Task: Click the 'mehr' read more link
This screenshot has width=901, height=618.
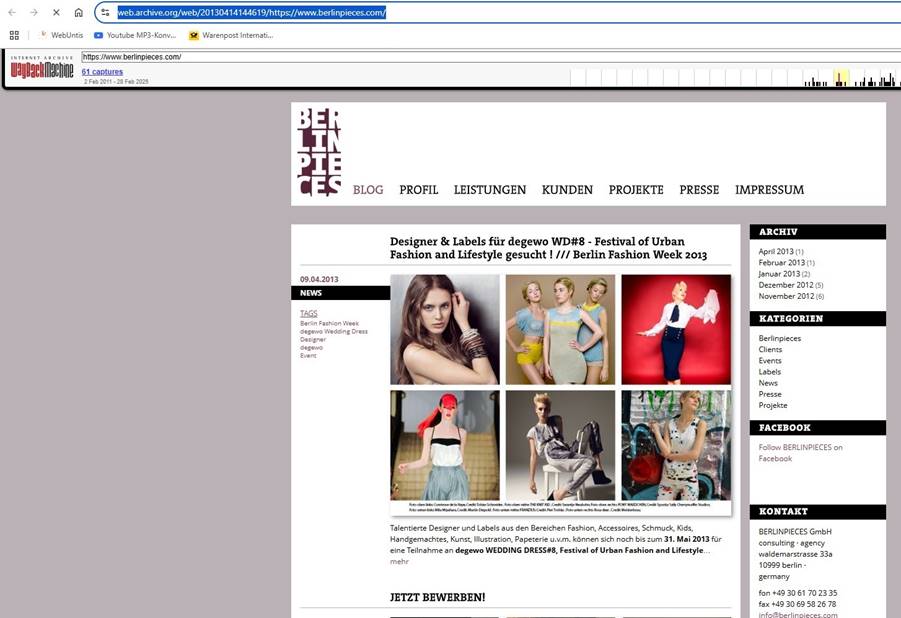Action: pyautogui.click(x=399, y=562)
